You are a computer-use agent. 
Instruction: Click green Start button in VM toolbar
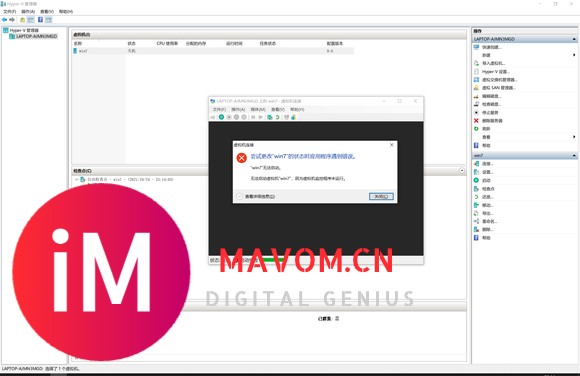(x=221, y=117)
